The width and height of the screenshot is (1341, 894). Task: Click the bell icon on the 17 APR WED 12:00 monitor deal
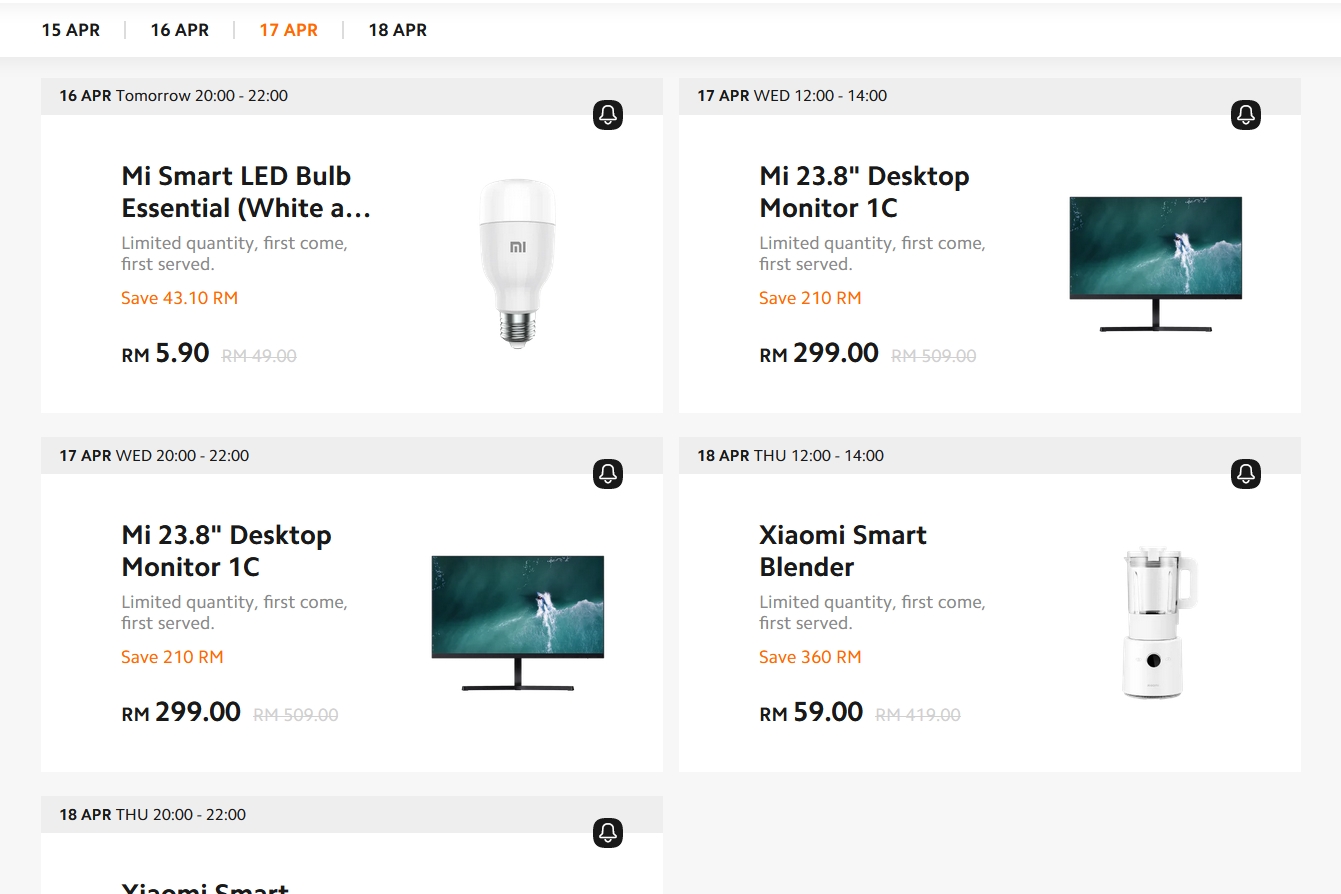1244,115
